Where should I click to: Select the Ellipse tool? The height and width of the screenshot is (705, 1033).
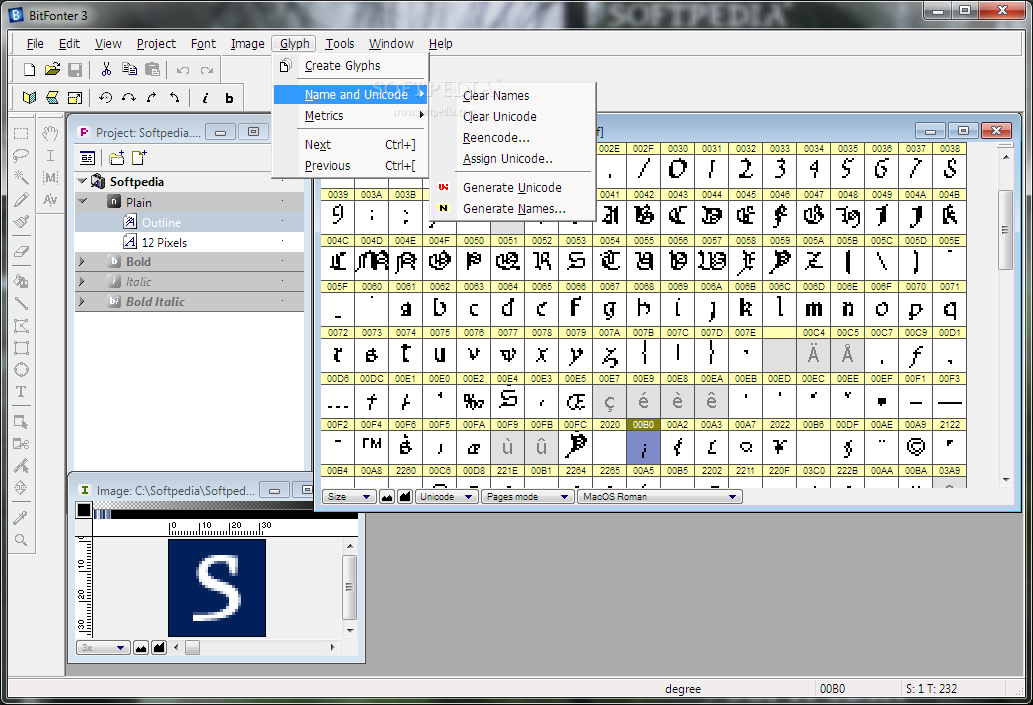(x=21, y=370)
